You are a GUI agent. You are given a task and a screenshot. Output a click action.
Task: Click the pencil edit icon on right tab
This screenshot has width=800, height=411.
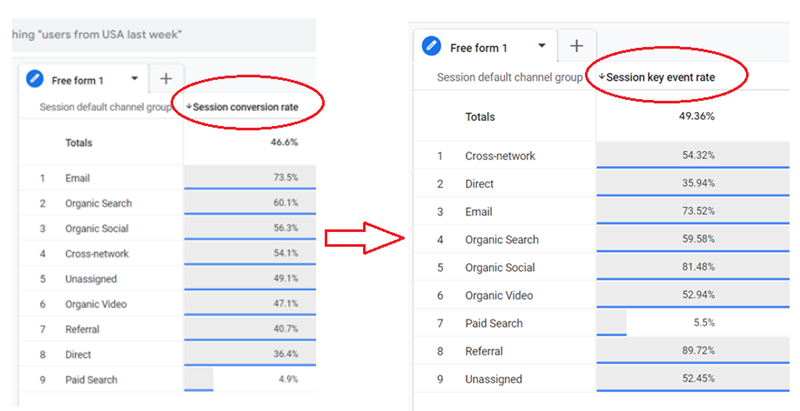coord(432,47)
